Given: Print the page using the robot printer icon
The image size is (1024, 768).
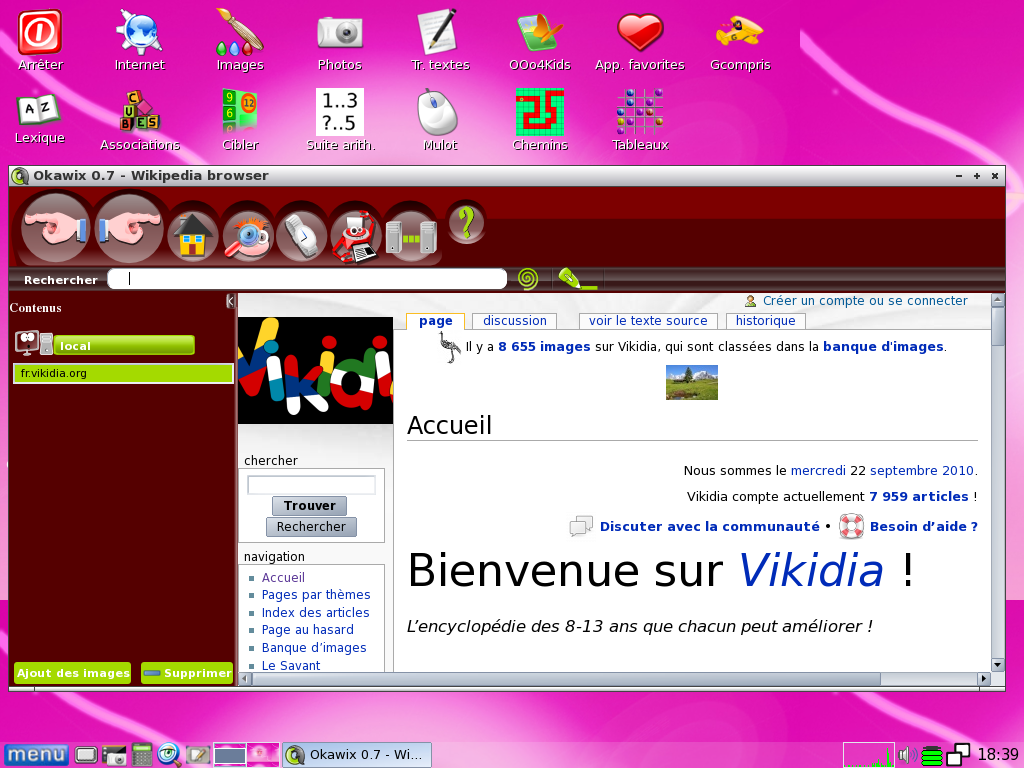Looking at the screenshot, I should pos(355,235).
